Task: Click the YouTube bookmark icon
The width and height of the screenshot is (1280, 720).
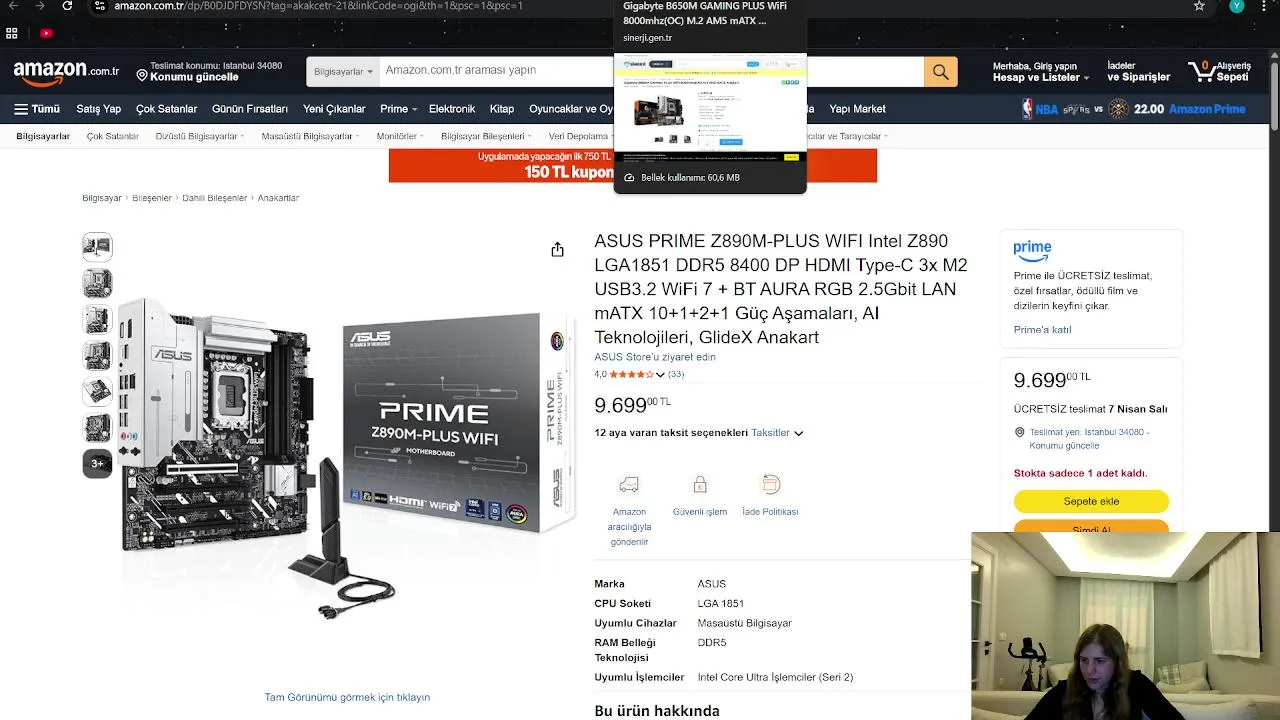Action: point(46,33)
